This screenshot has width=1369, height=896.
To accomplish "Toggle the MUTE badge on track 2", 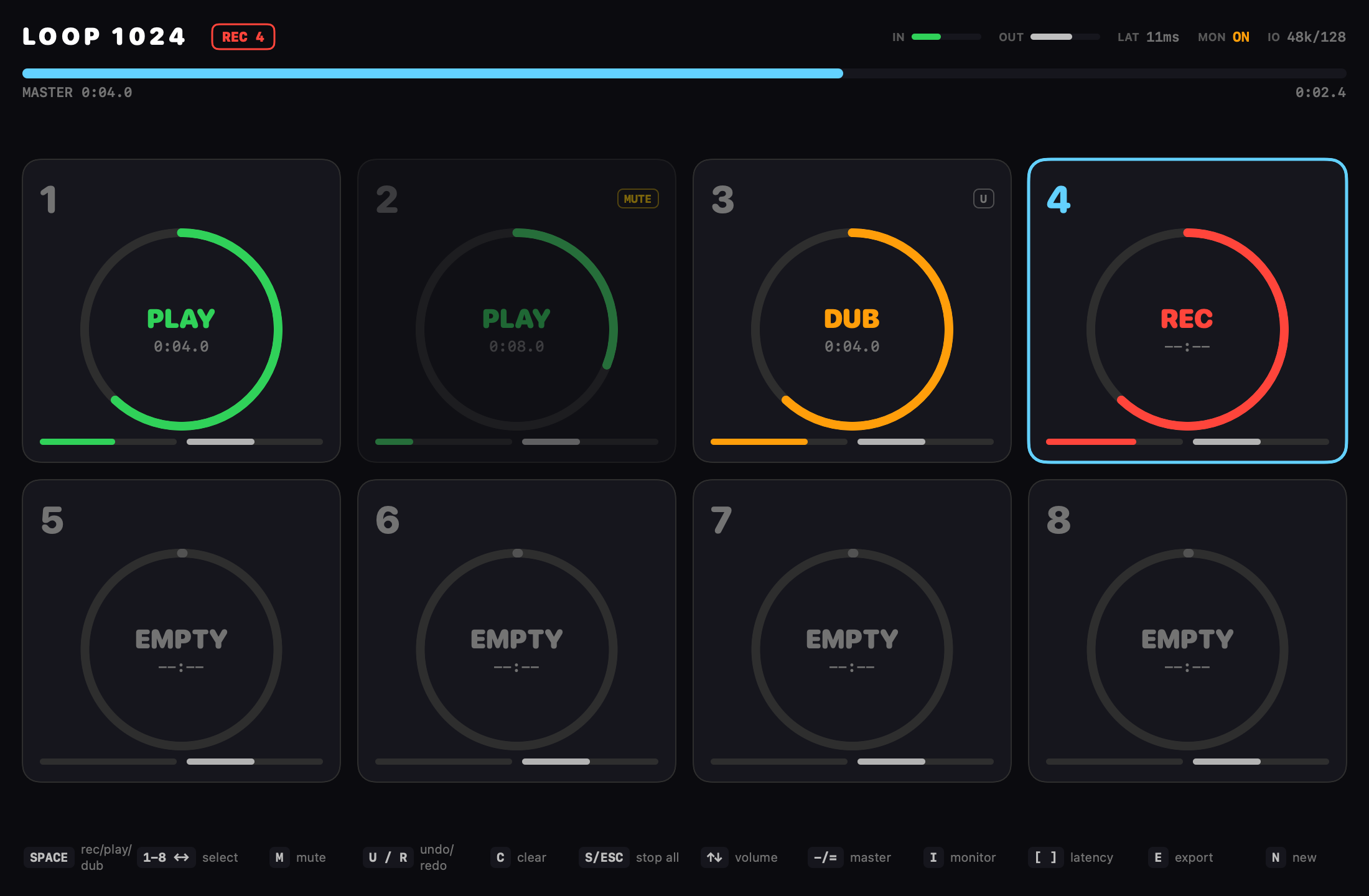I will point(638,198).
